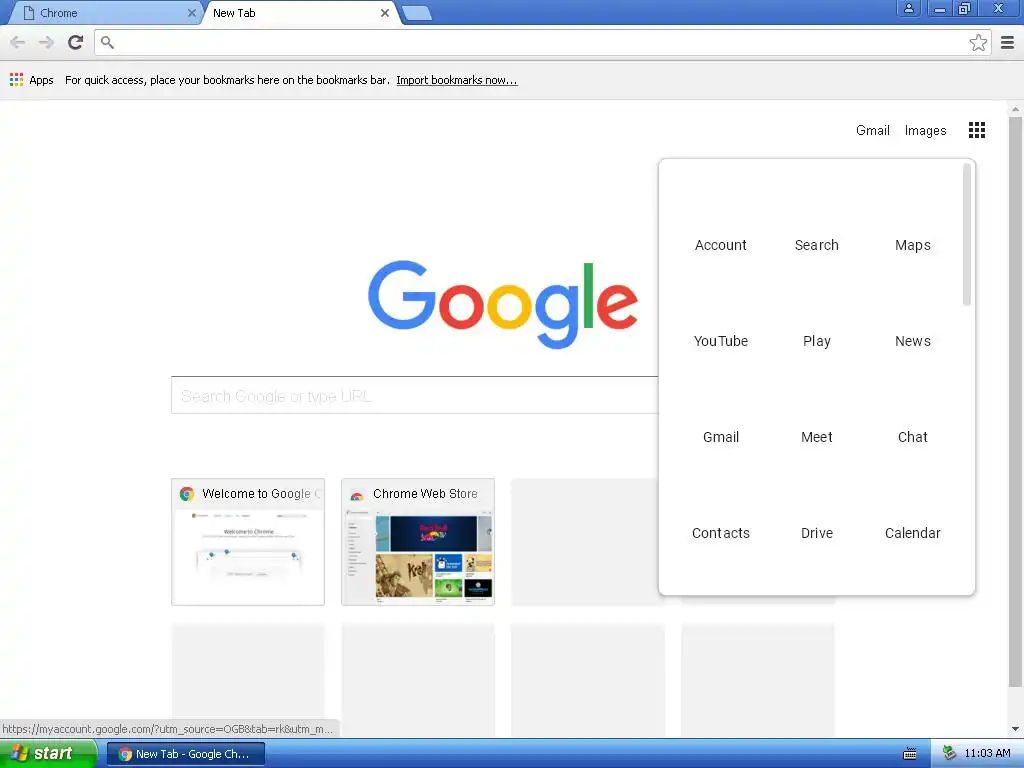Click Import bookmarks now link
This screenshot has height=768, width=1024.
456,80
